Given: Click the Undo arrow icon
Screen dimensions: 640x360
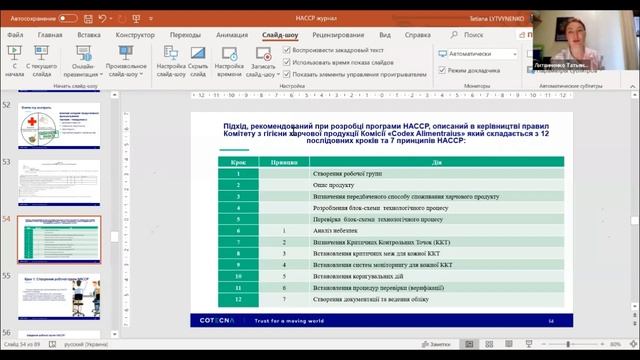Looking at the screenshot, I should (x=102, y=18).
